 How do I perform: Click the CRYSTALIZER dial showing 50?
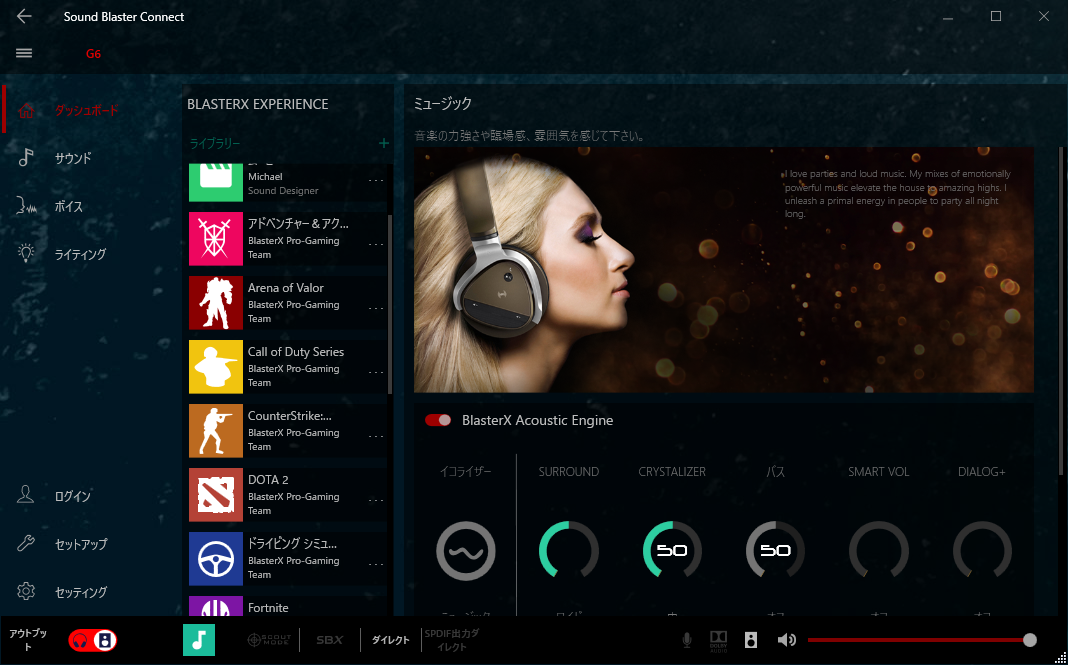tap(672, 551)
